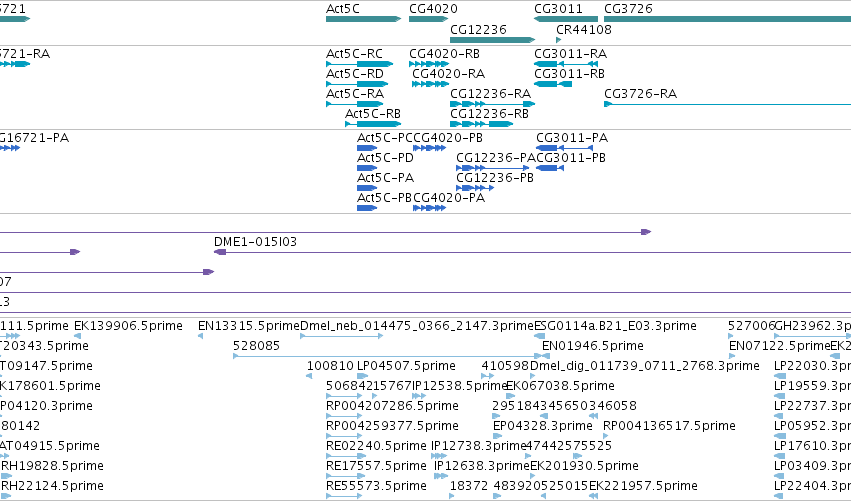Select ESG0114a.B21_E03.3prime EST
851x501 pixels.
(615, 326)
